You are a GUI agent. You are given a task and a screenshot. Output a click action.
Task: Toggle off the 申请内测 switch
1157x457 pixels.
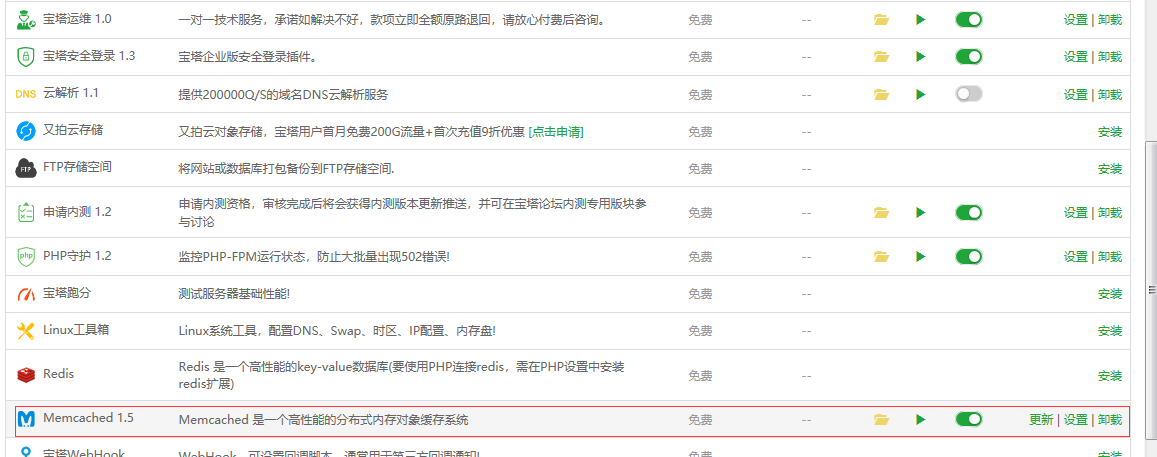pyautogui.click(x=969, y=213)
